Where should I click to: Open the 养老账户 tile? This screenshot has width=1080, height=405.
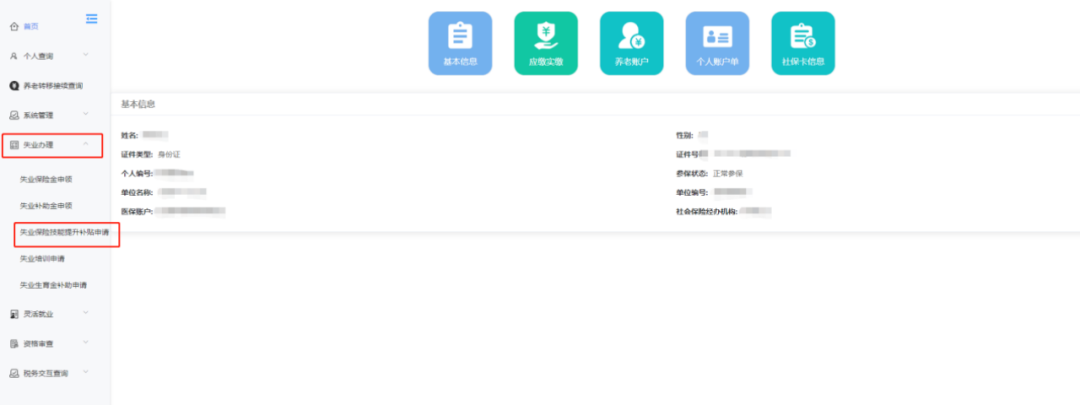(x=632, y=43)
